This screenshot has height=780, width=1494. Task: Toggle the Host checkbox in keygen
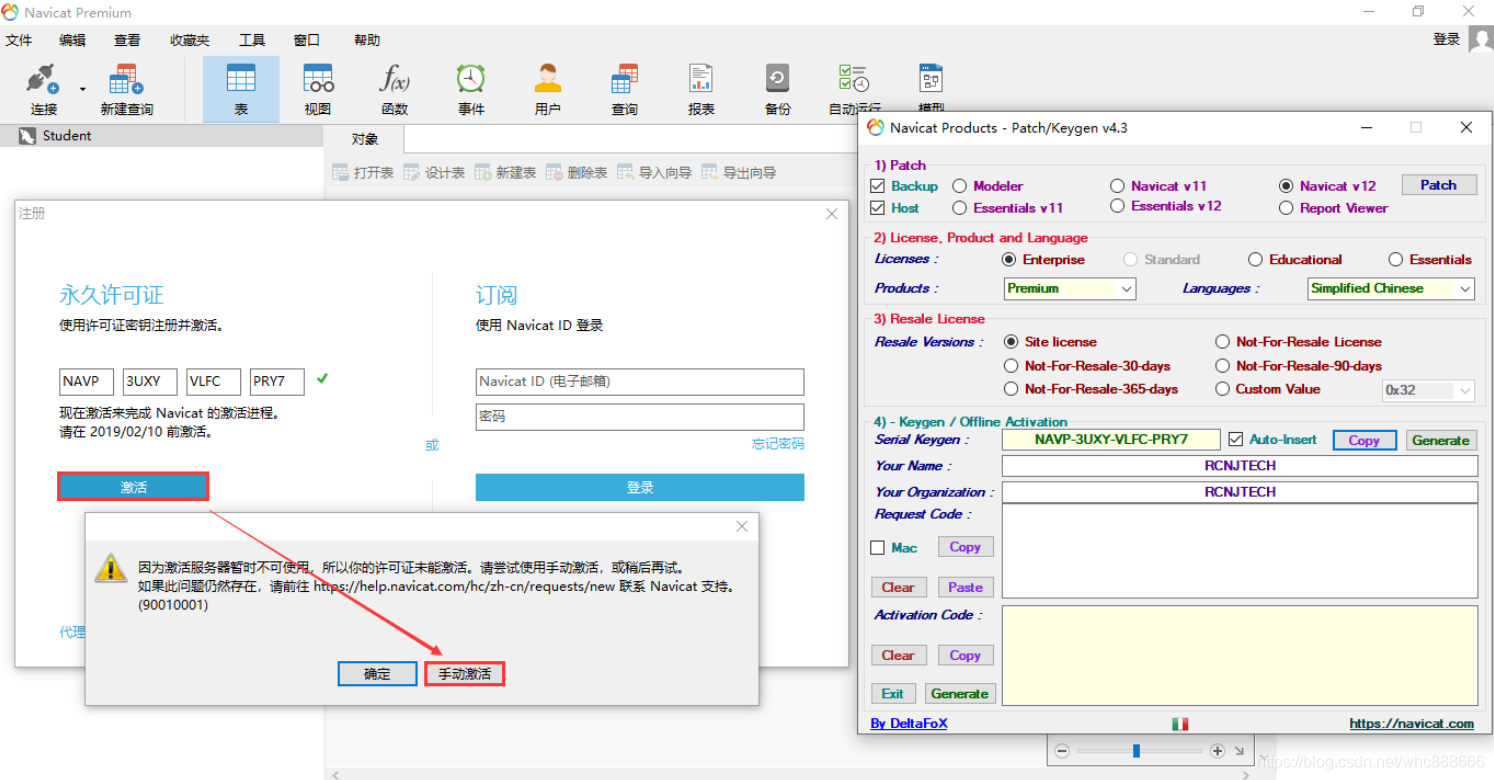tap(877, 208)
